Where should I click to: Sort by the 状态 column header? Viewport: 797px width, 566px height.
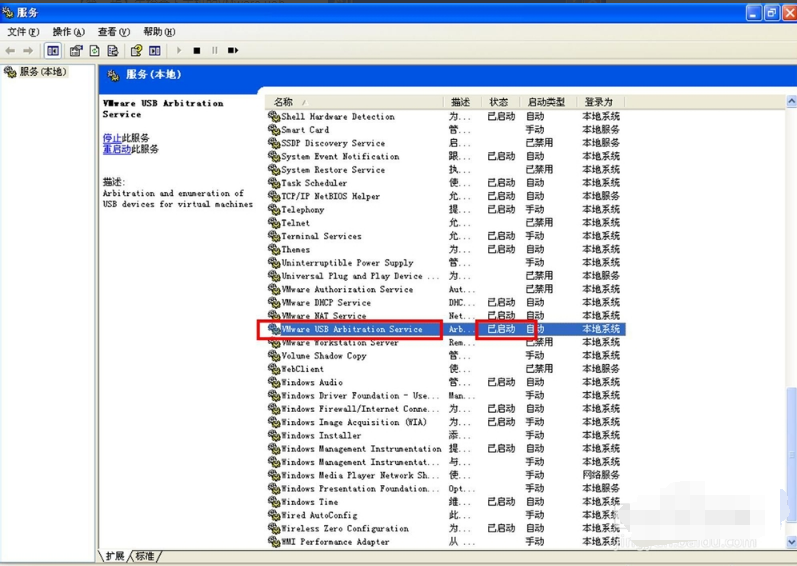[500, 102]
